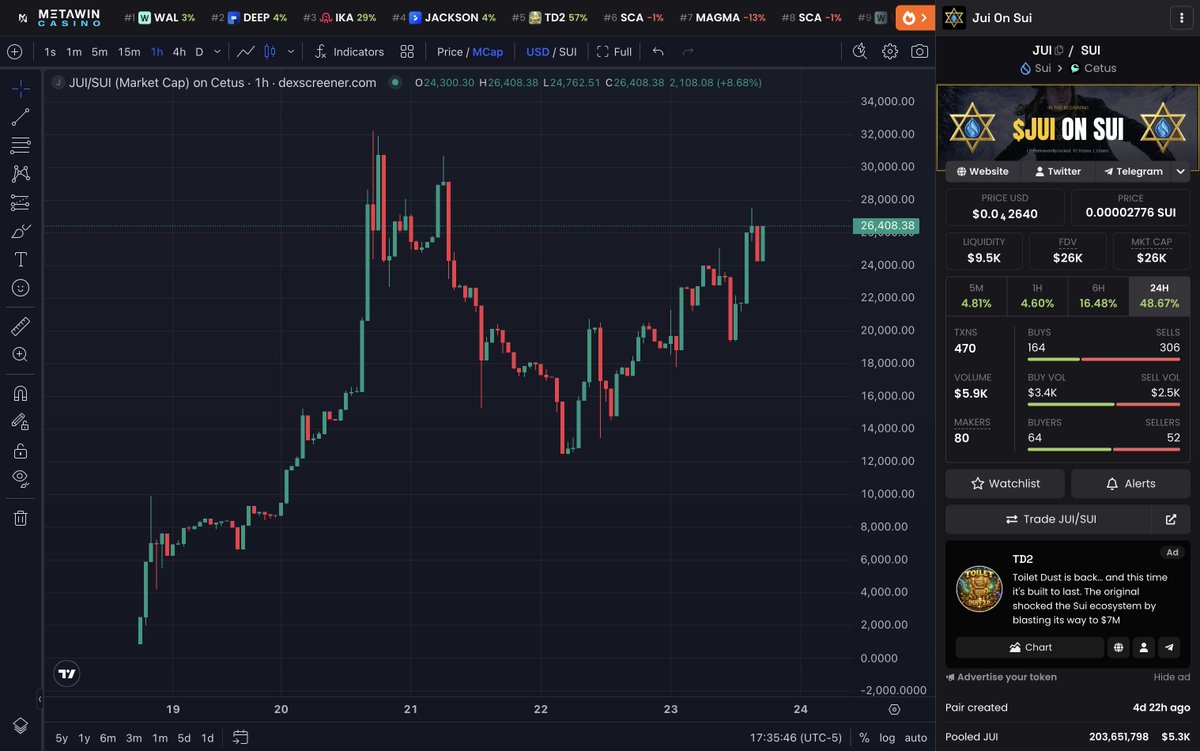Activate the zoom in tool
1200x751 pixels.
(20, 354)
